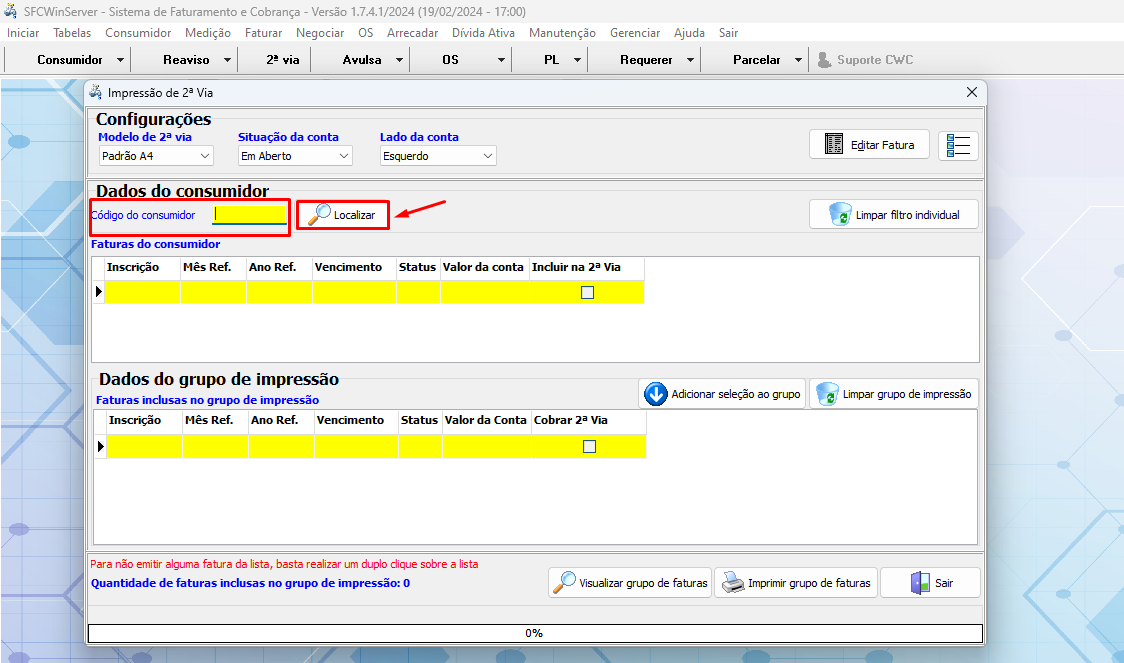Image resolution: width=1124 pixels, height=663 pixels.
Task: Open the checklist icon button beside Editar Fatura
Action: coord(958,145)
